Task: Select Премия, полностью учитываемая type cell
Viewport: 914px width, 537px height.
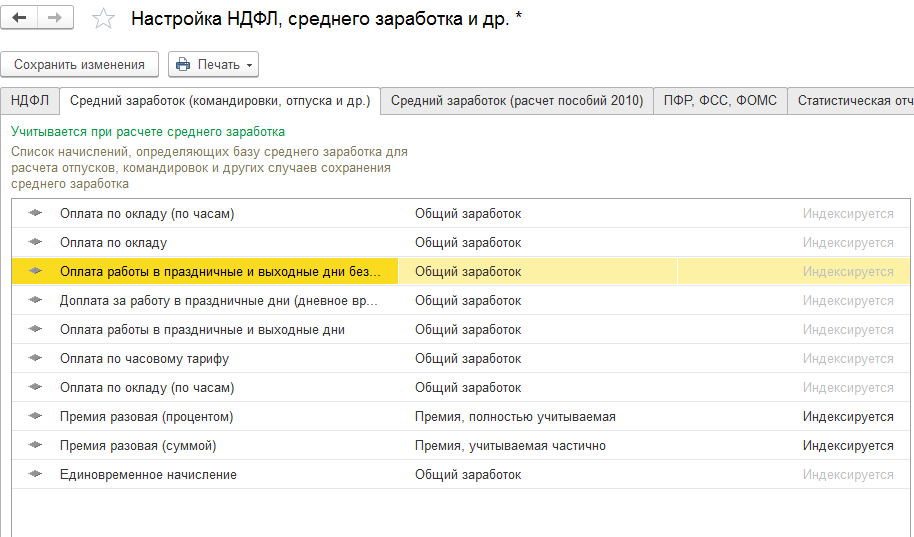Action: click(515, 417)
